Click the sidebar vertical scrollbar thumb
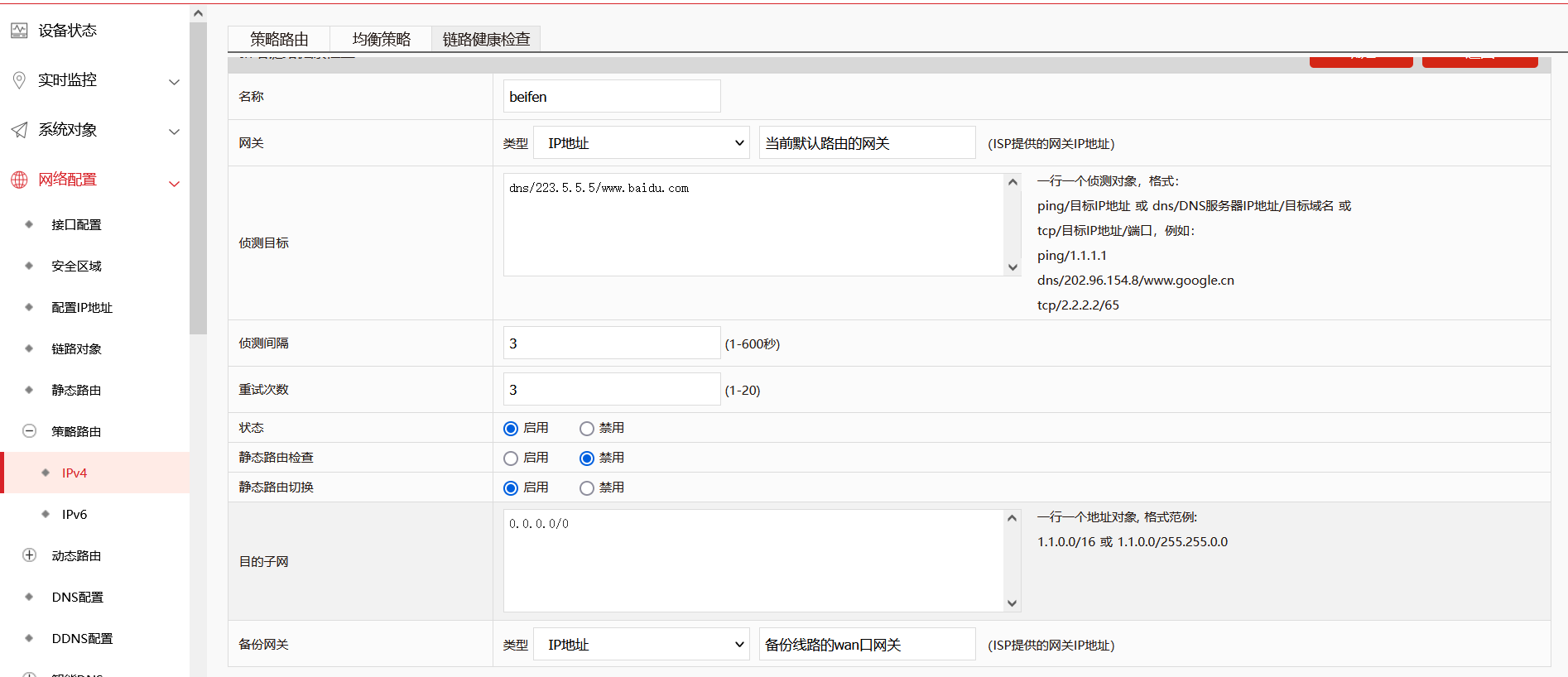The image size is (1568, 677). [x=198, y=178]
